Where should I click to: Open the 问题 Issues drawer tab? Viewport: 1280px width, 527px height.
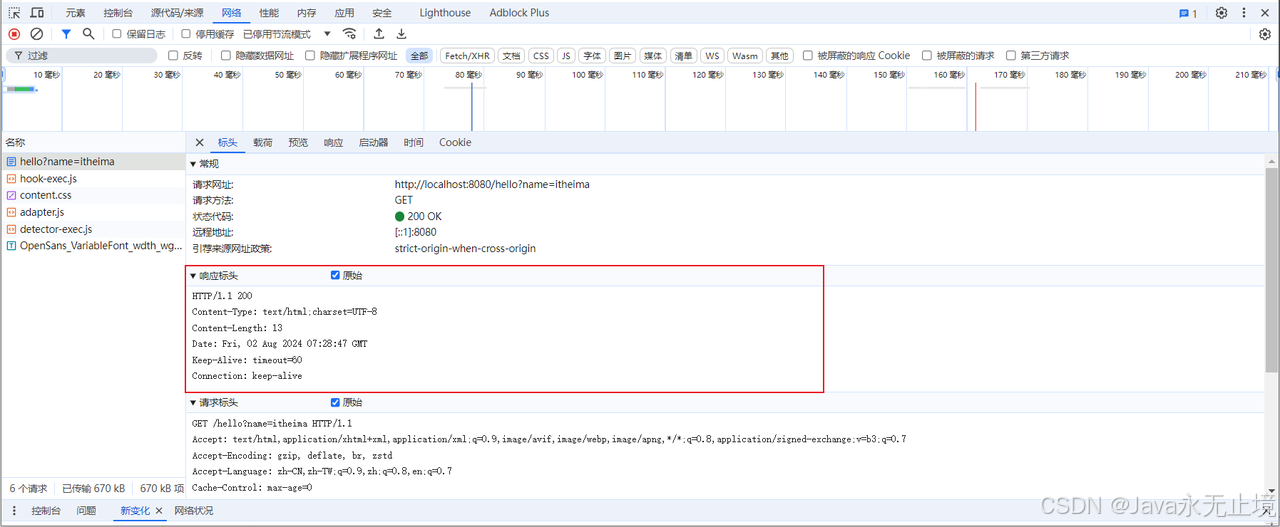coord(86,511)
